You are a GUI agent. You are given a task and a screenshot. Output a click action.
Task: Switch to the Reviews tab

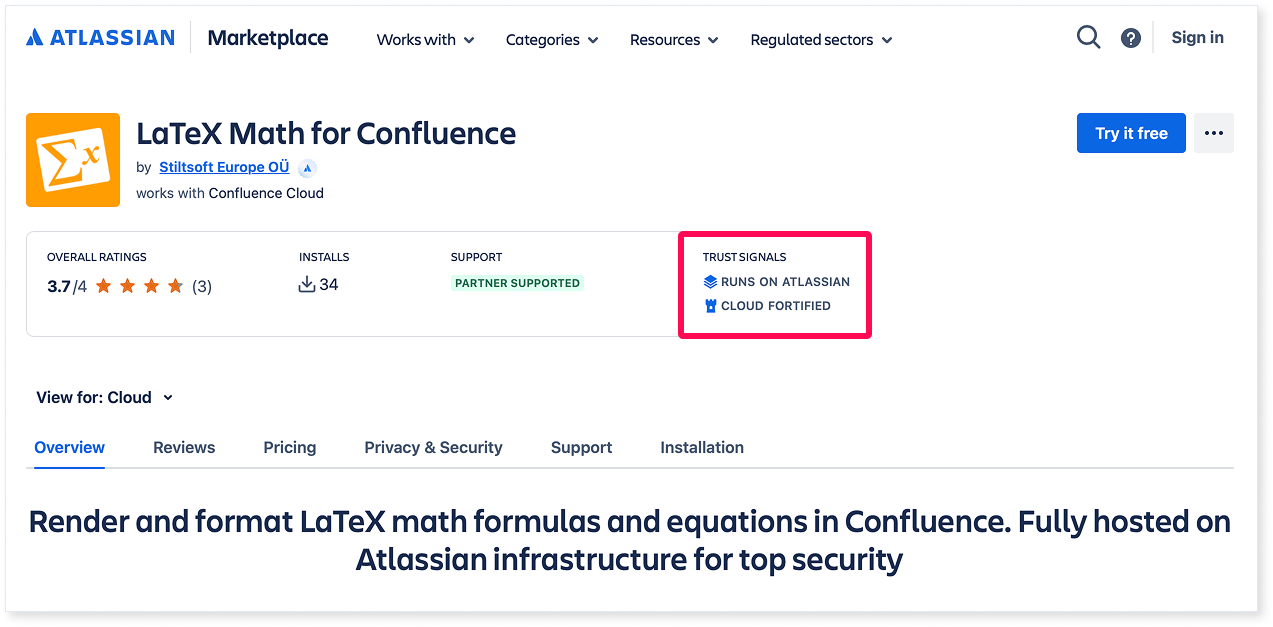click(184, 447)
